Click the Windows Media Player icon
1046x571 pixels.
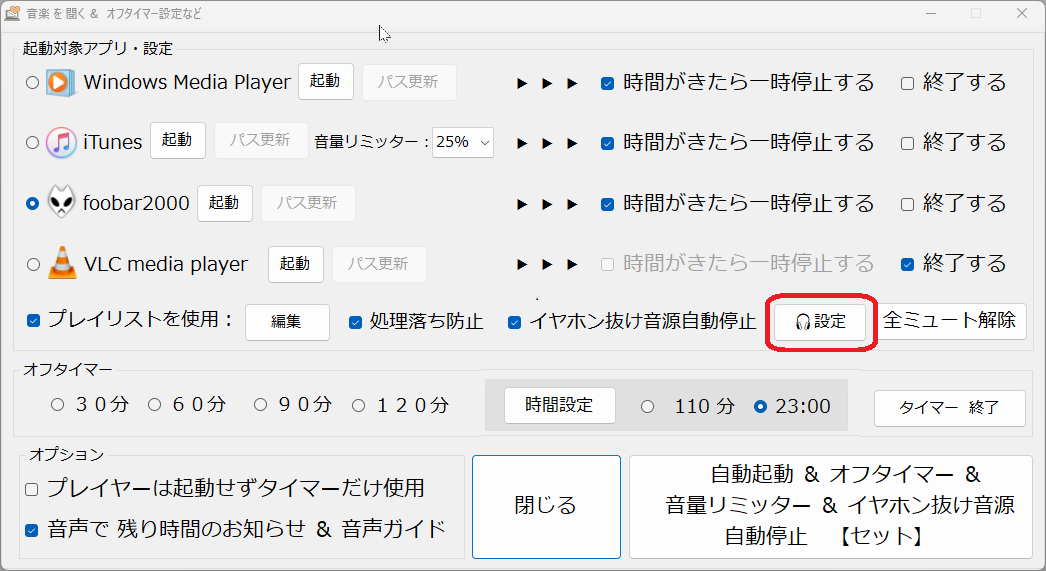(x=59, y=83)
